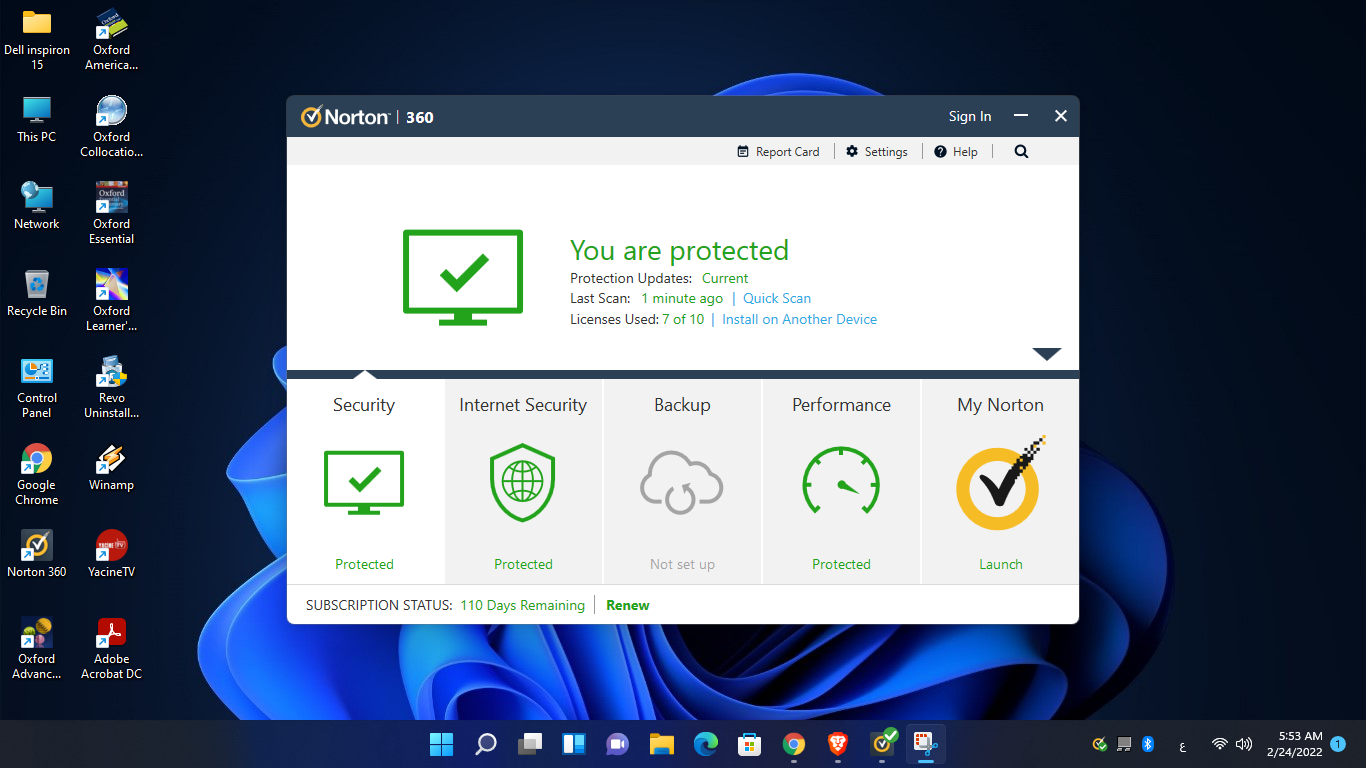This screenshot has width=1366, height=768.
Task: Click '110 Days Remaining' subscription text
Action: 522,605
